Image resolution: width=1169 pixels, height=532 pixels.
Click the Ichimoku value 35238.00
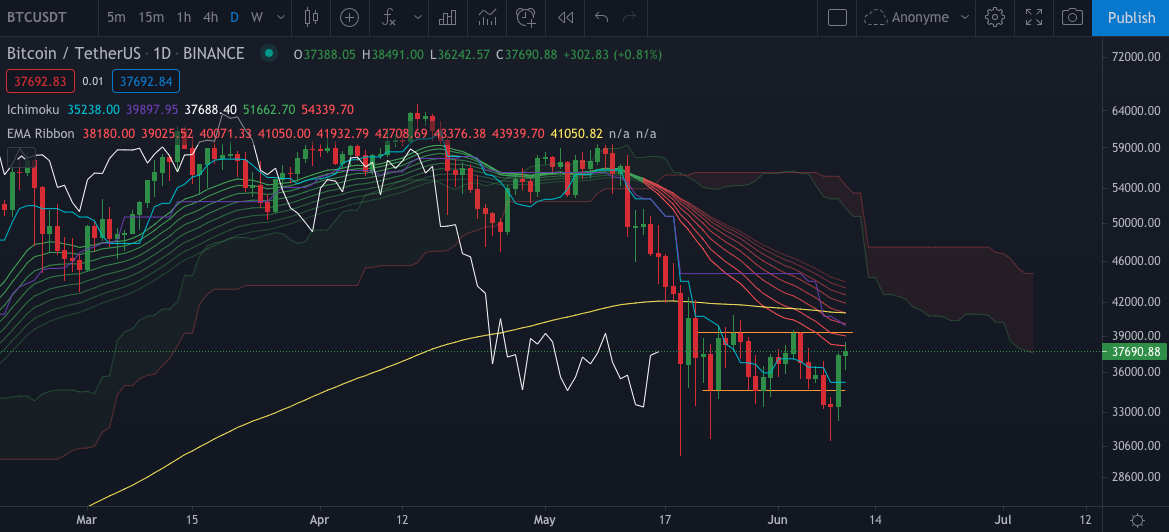click(x=93, y=110)
